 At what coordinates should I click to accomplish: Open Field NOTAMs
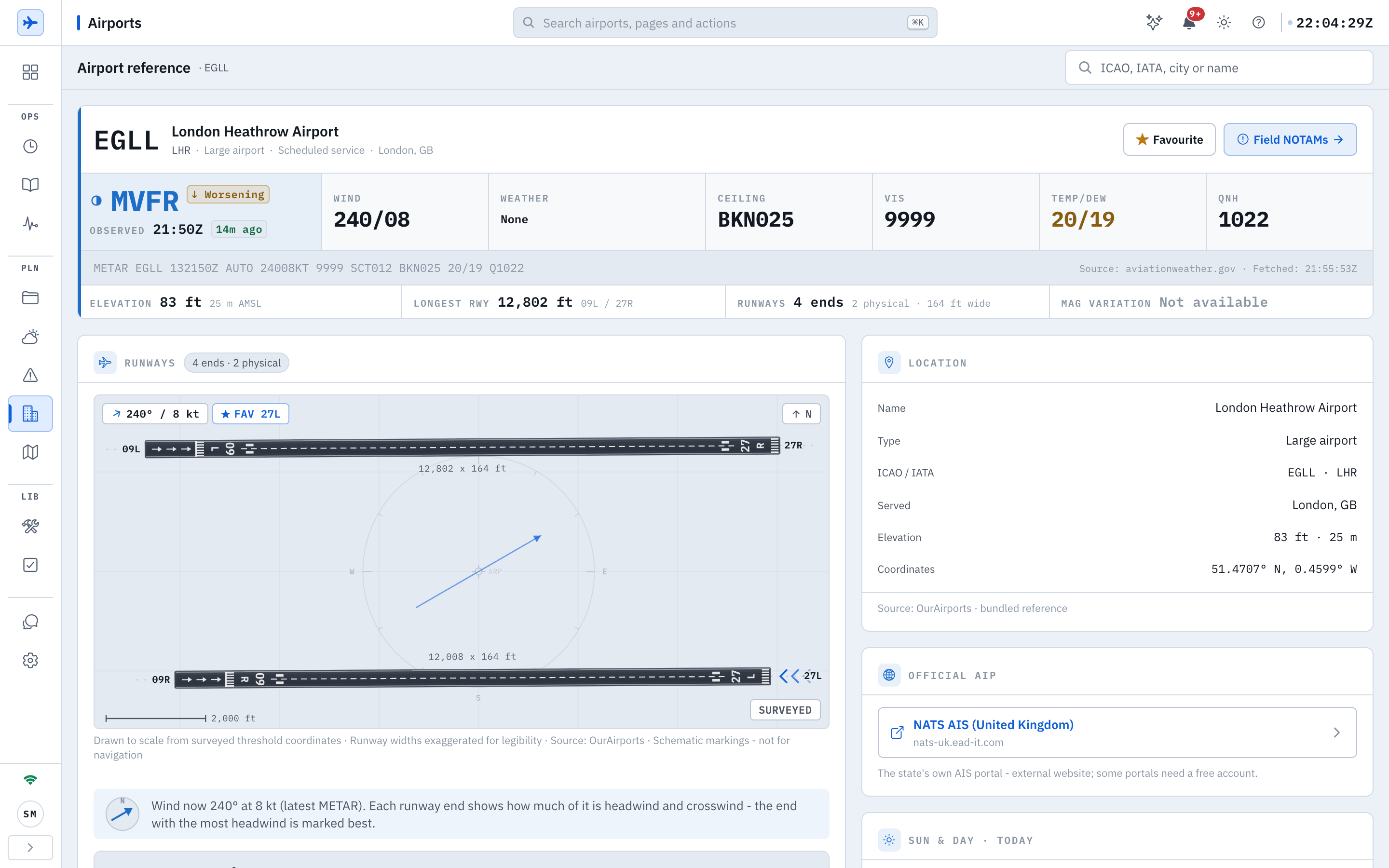[x=1290, y=139]
